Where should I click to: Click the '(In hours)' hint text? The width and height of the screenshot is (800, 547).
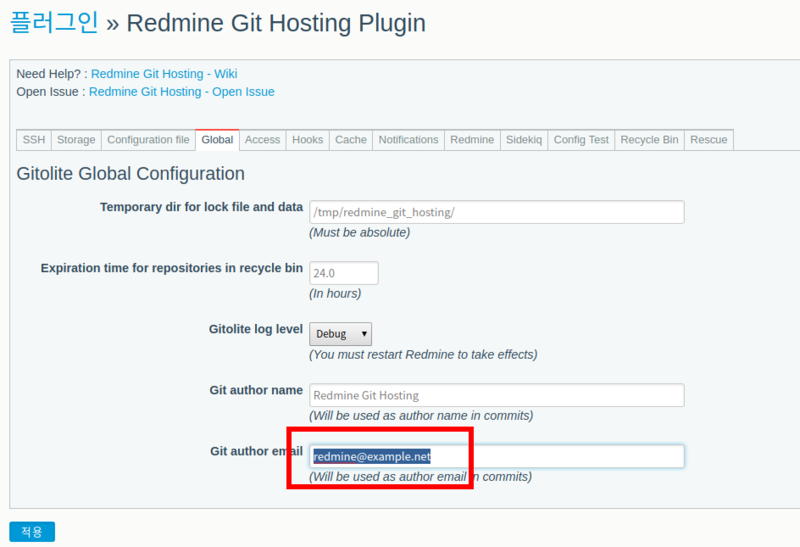coord(335,294)
